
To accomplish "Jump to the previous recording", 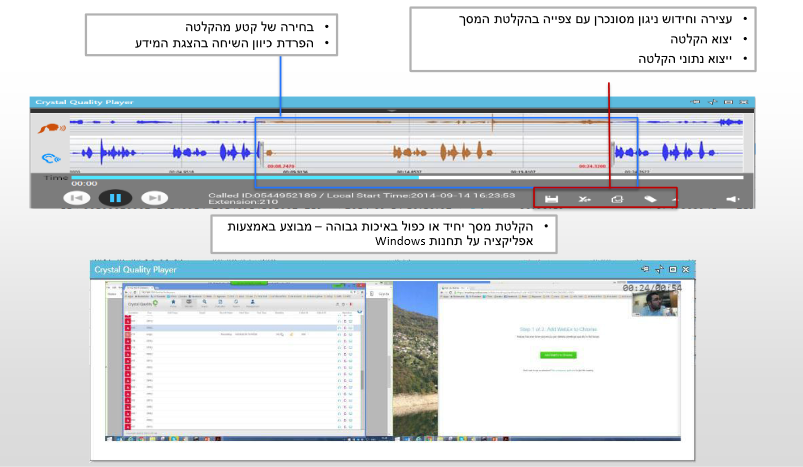I will [77, 198].
